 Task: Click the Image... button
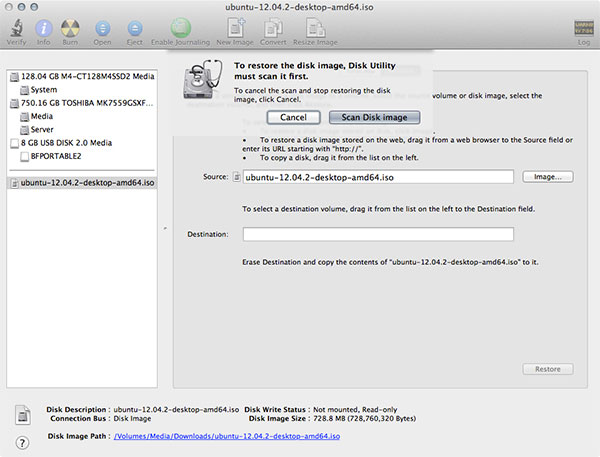tap(548, 177)
